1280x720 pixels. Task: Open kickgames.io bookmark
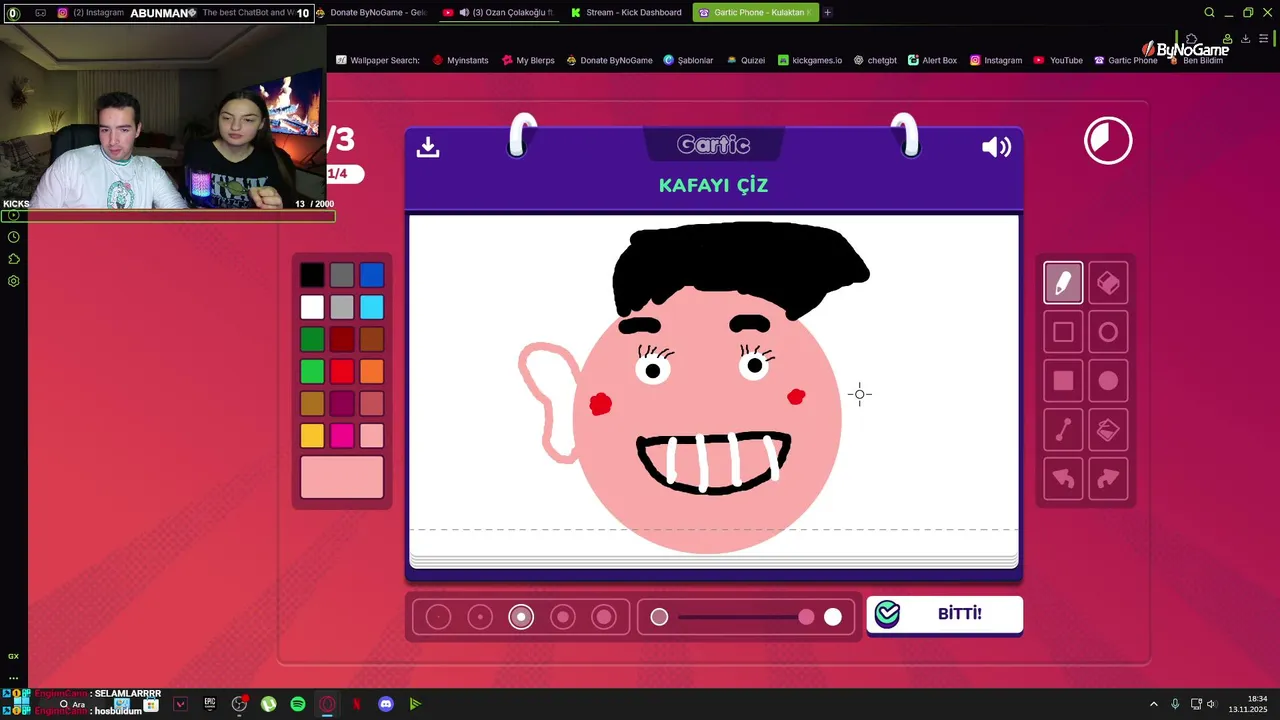[810, 60]
